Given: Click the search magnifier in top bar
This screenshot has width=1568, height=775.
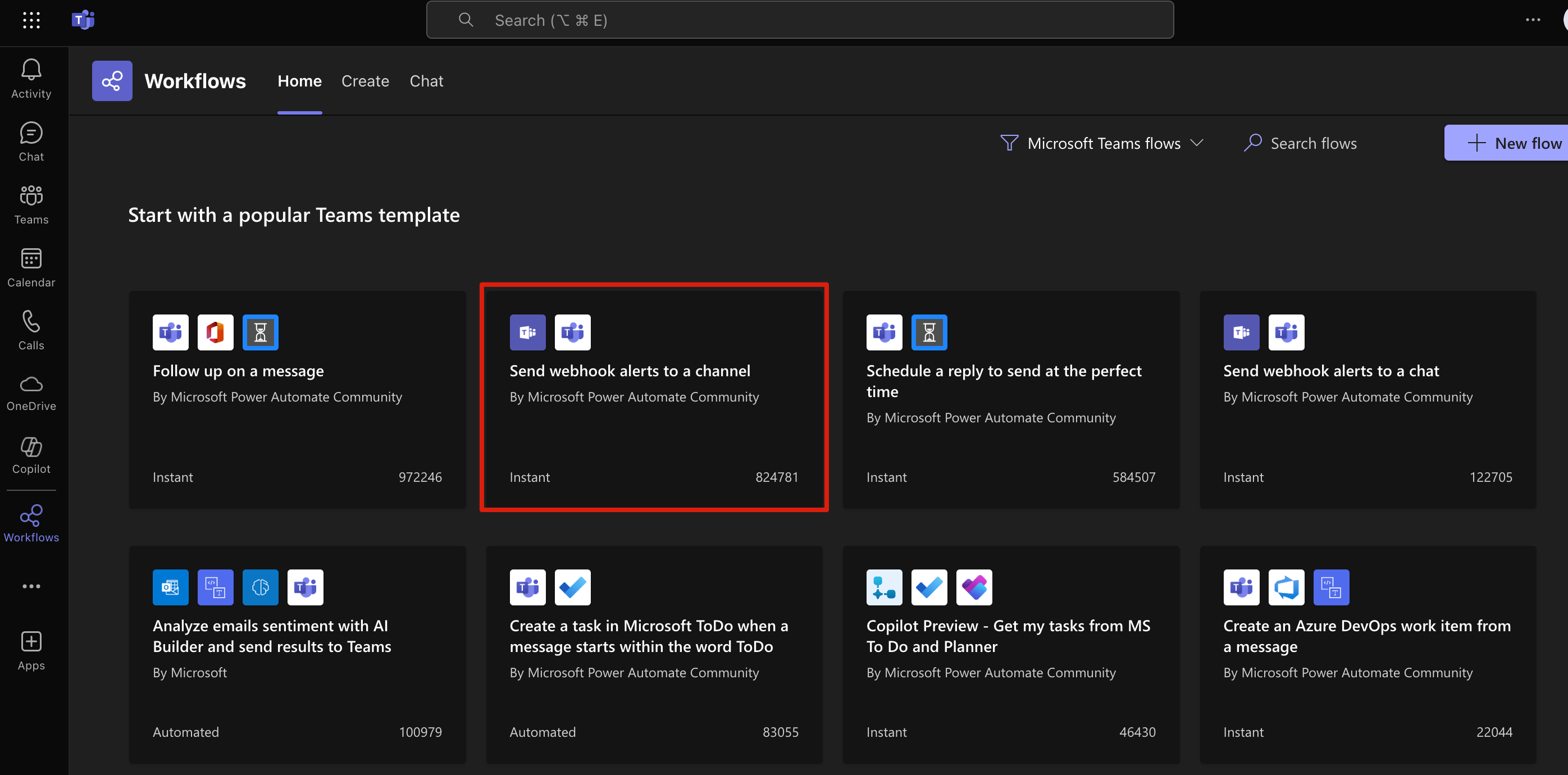Looking at the screenshot, I should [466, 20].
